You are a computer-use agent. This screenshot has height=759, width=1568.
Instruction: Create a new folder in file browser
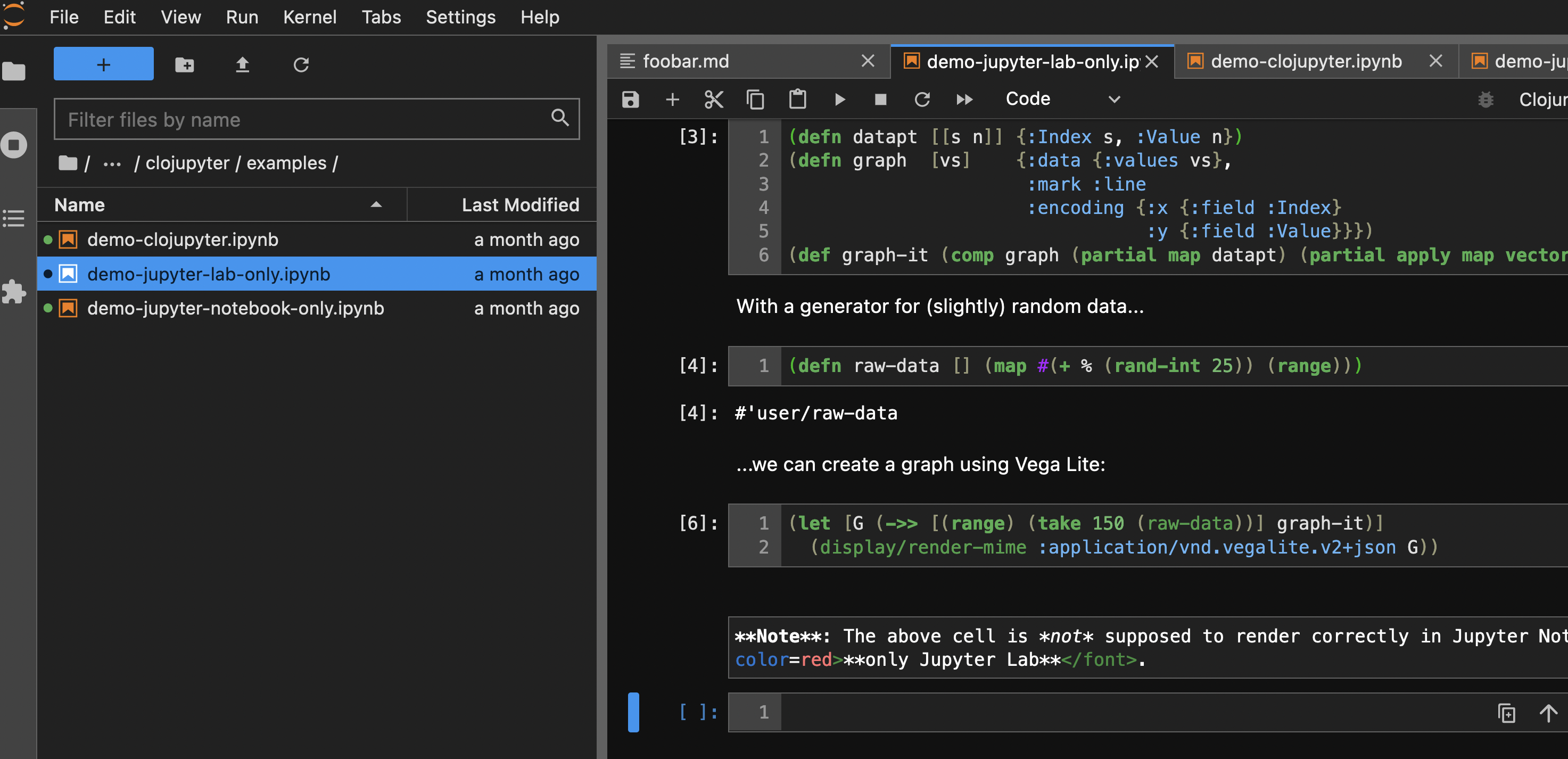click(185, 64)
